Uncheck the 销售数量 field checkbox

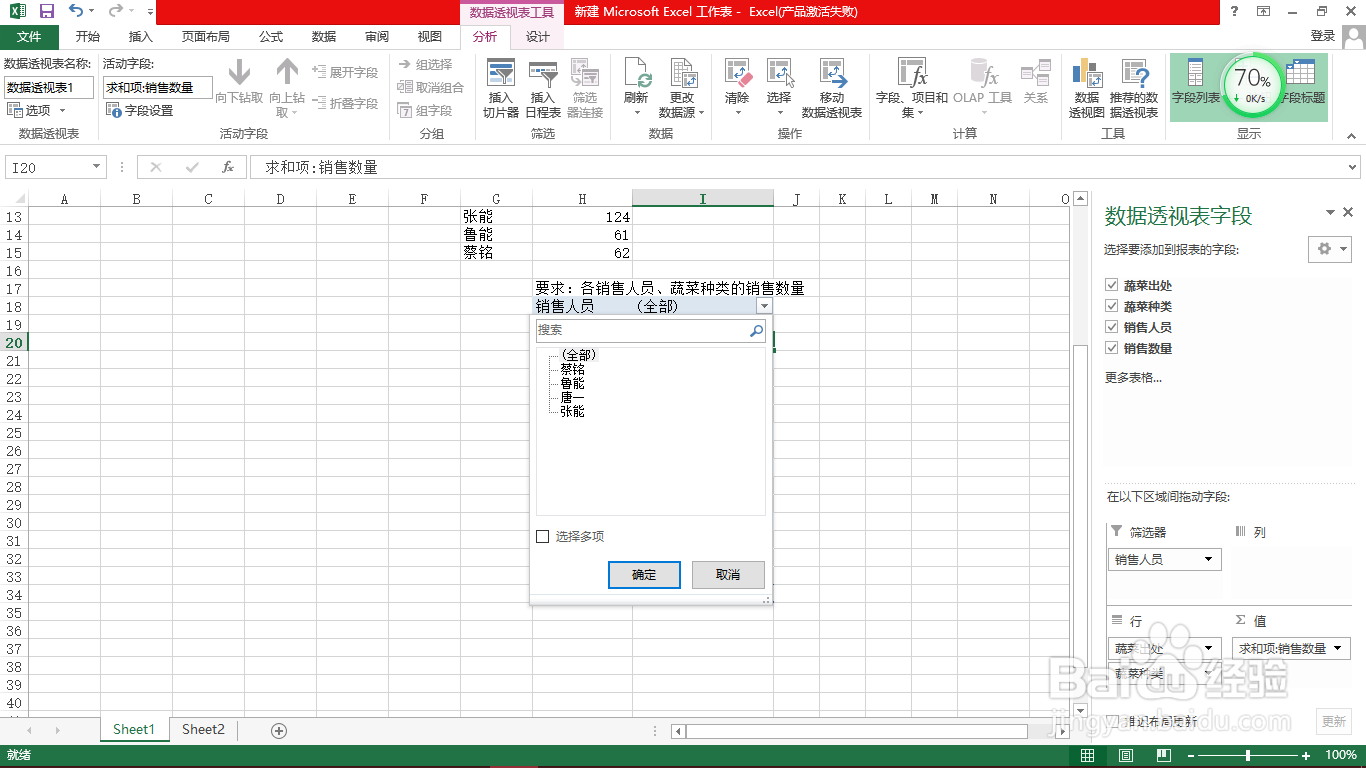click(1112, 350)
